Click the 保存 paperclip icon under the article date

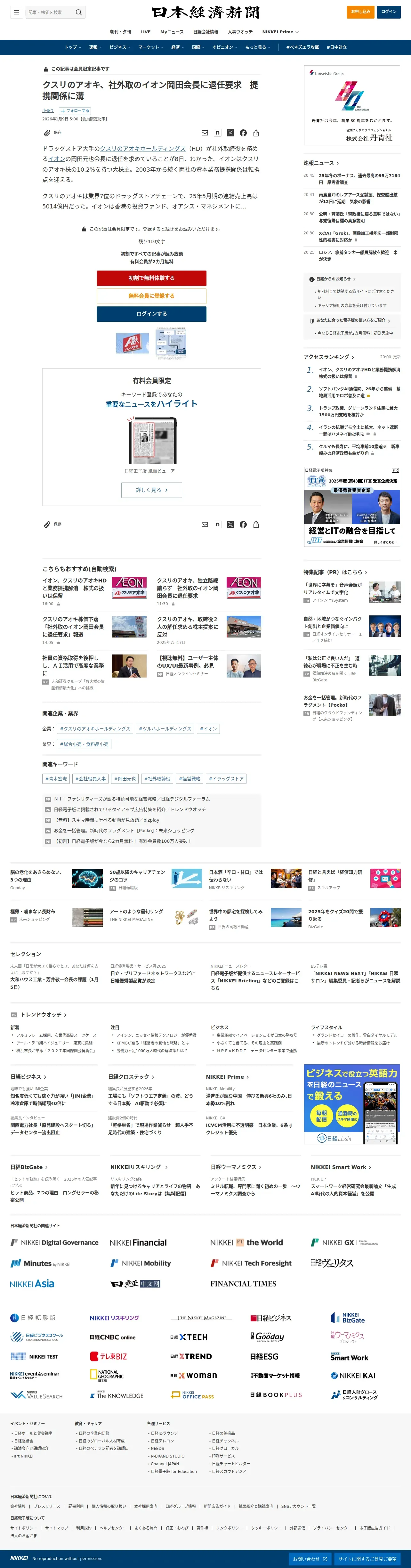[47, 133]
